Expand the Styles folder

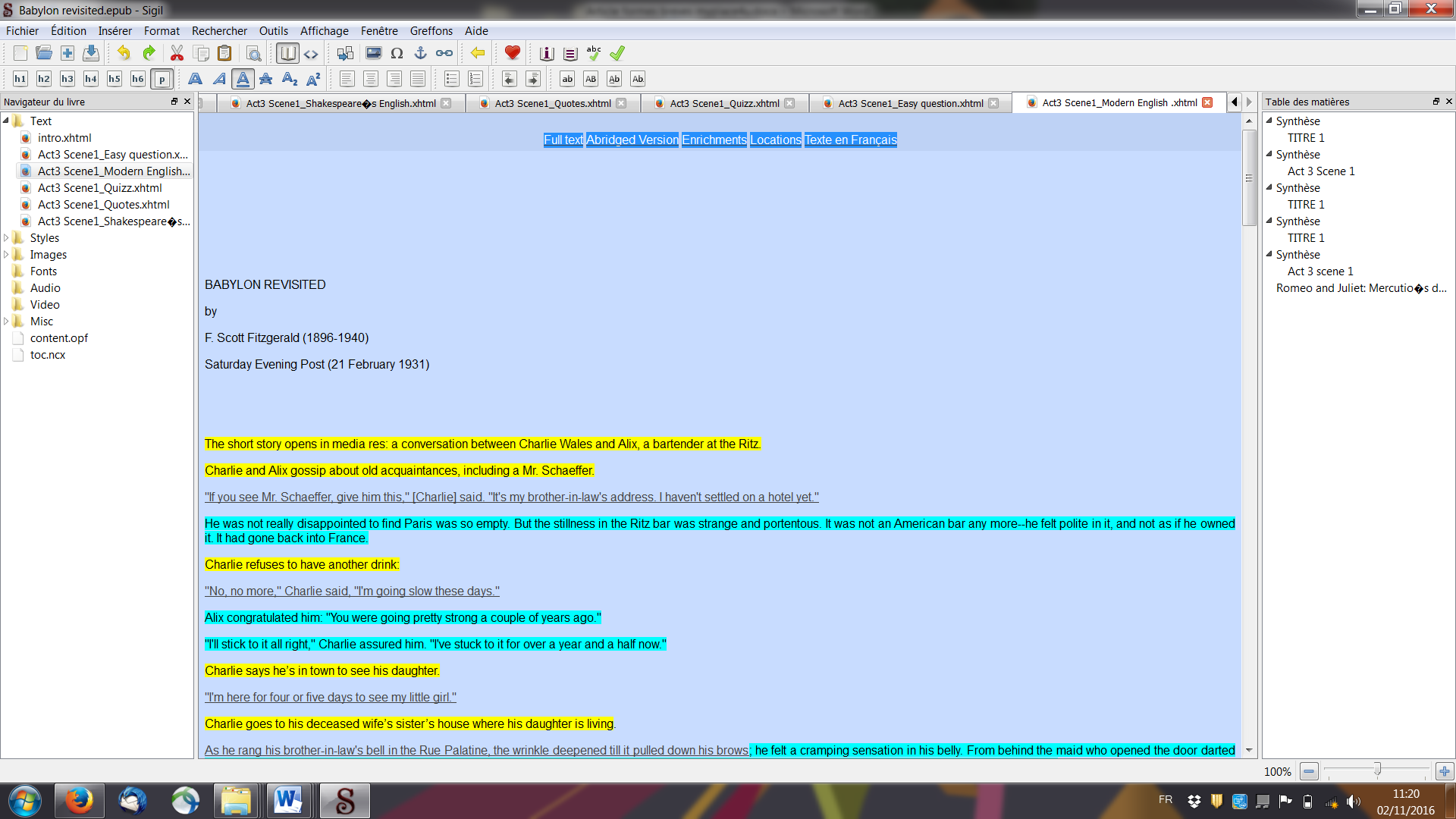7,238
